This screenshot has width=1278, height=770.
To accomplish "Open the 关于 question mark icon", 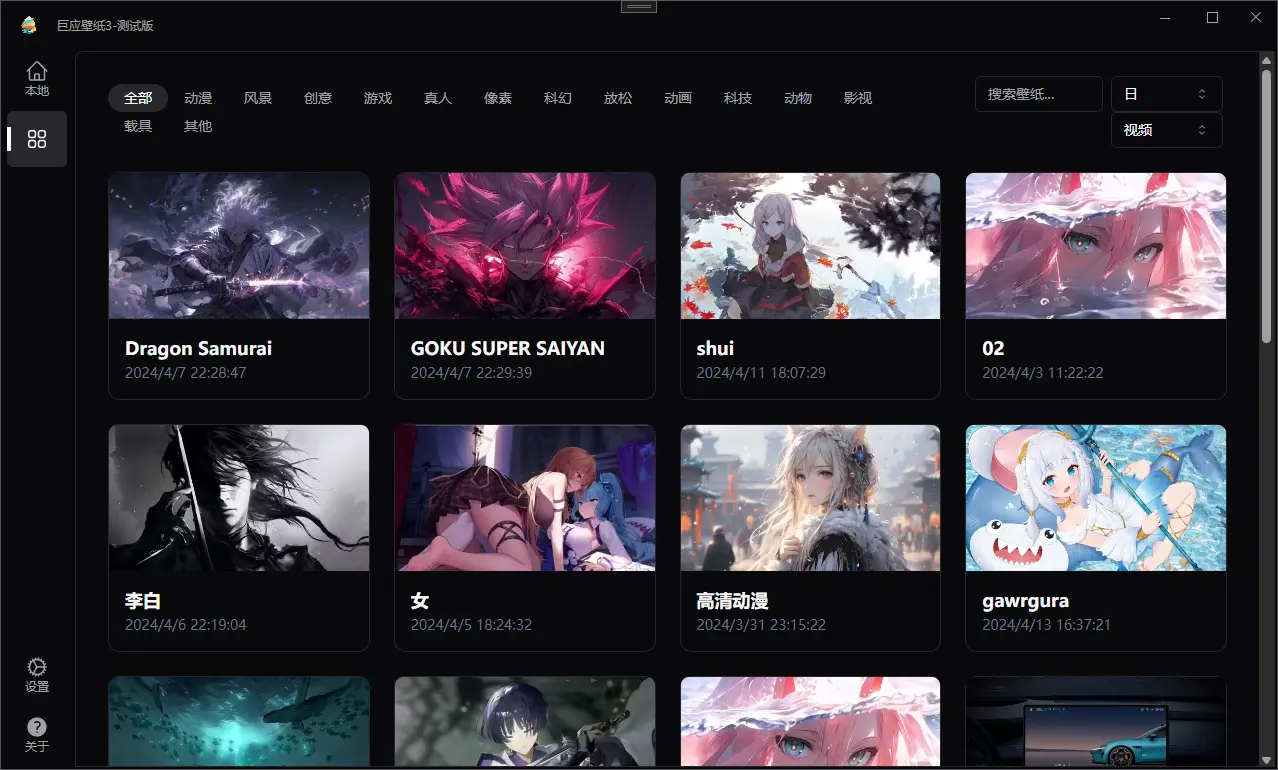I will pos(37,735).
